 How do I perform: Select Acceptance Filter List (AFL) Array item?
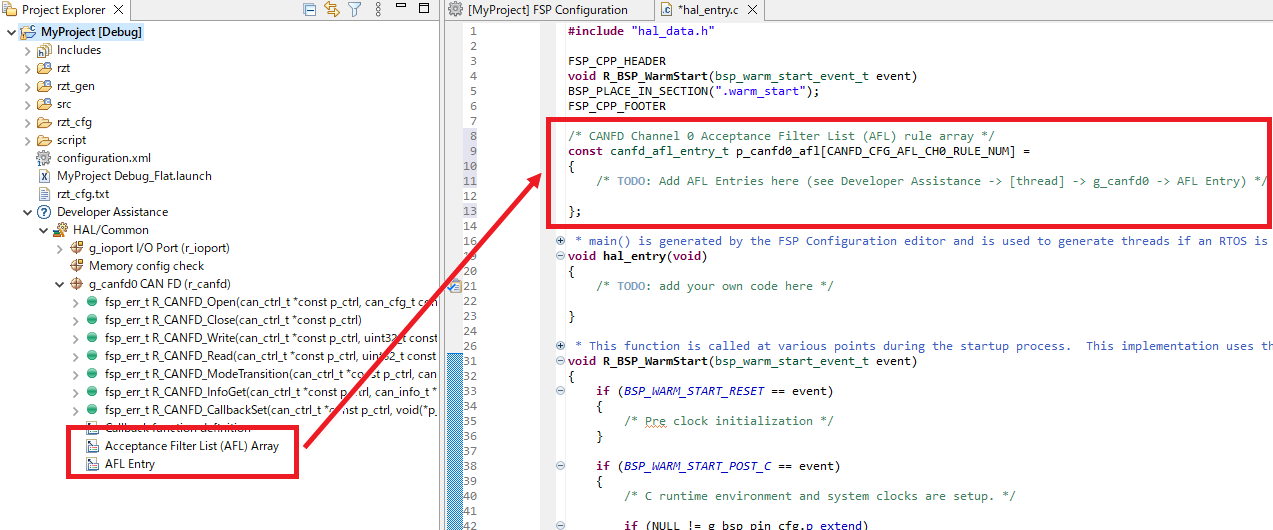191,446
